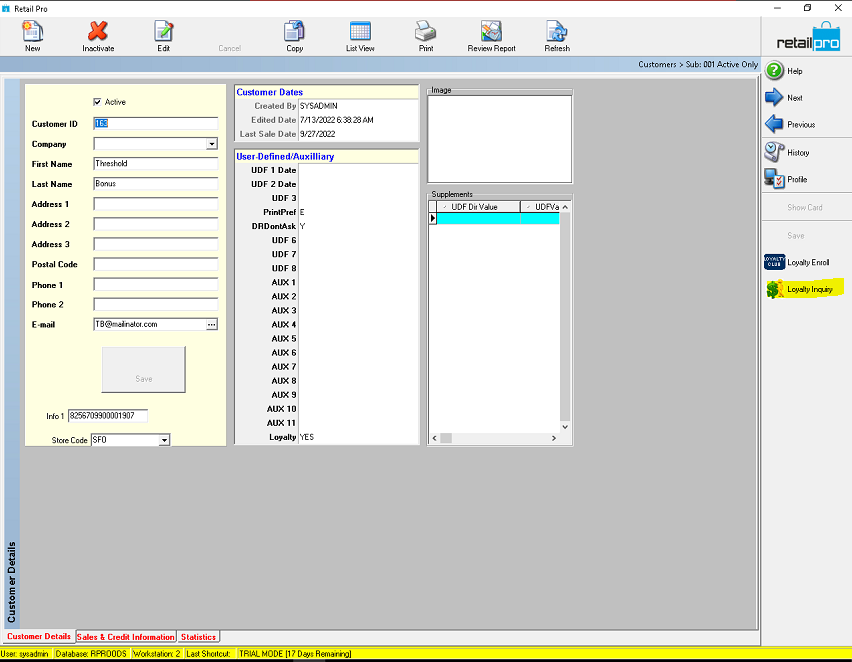Image resolution: width=852 pixels, height=662 pixels.
Task: Click the Supplements horizontal scrollbar thumb
Action: point(446,438)
